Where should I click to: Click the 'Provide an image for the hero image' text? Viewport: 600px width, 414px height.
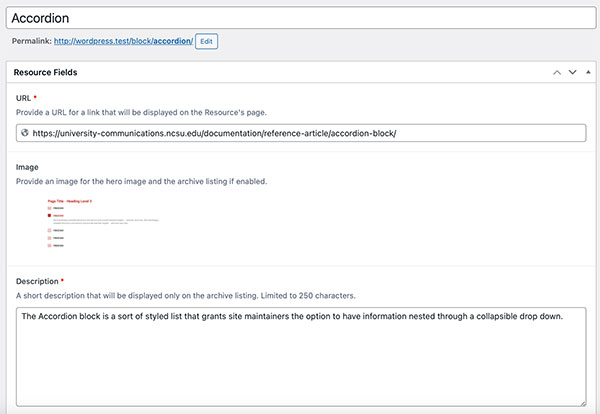[141, 181]
